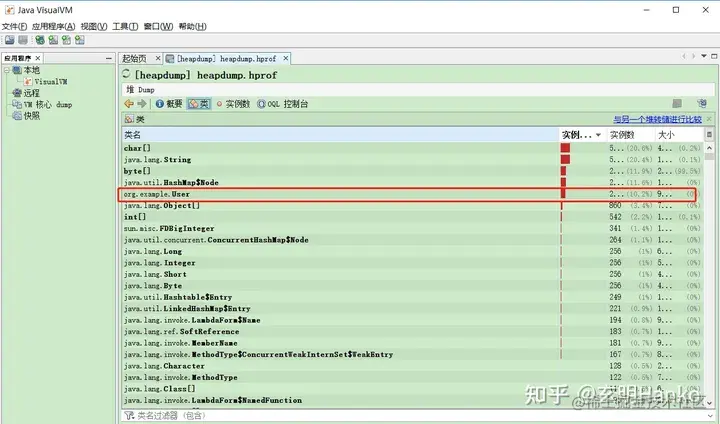Open the 概要 summary view

tap(169, 104)
